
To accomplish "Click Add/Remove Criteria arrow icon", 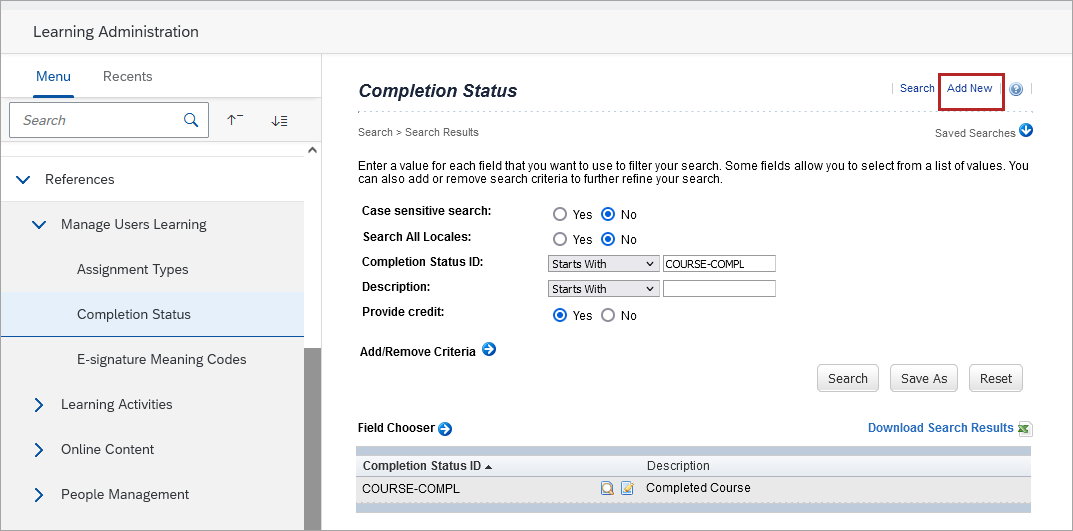I will [489, 350].
